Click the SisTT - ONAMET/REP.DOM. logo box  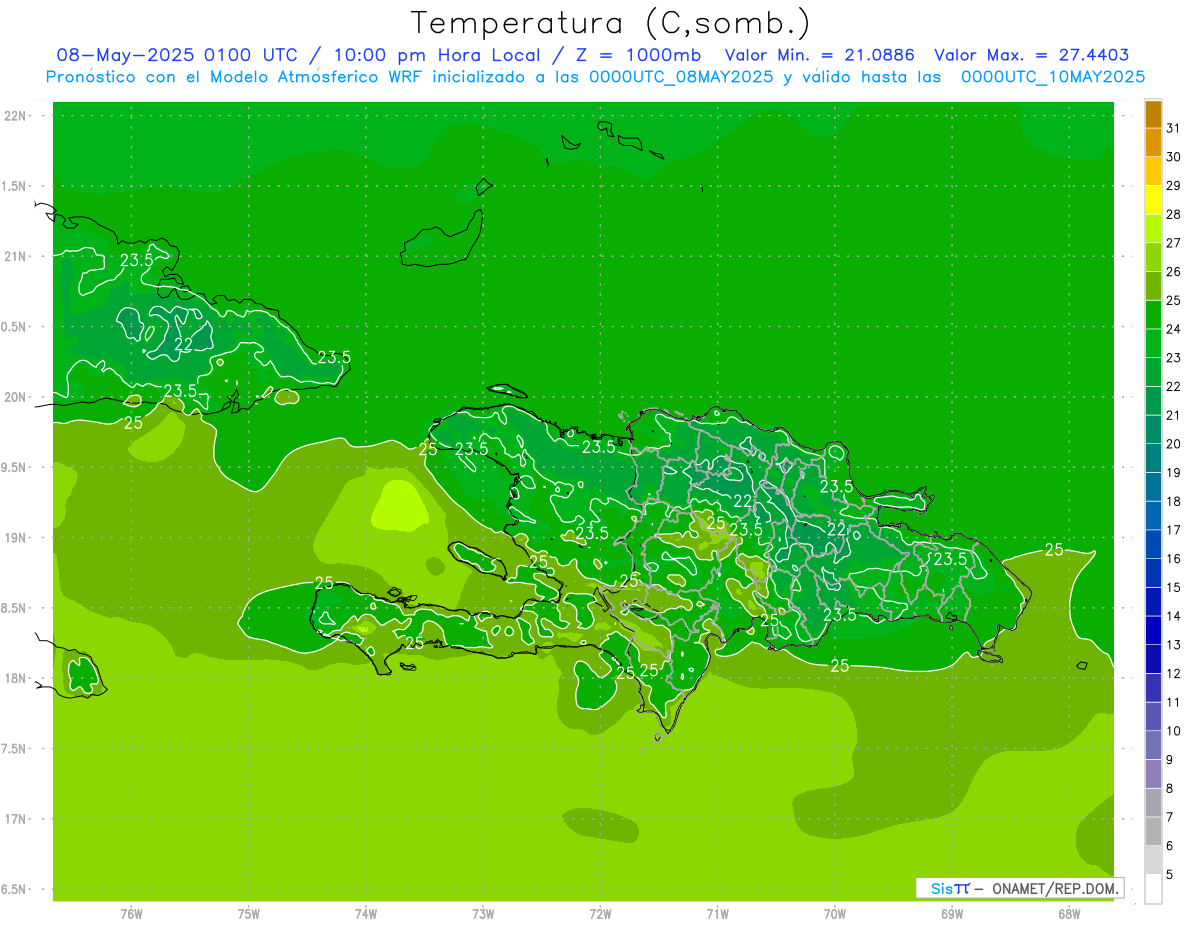(1020, 888)
